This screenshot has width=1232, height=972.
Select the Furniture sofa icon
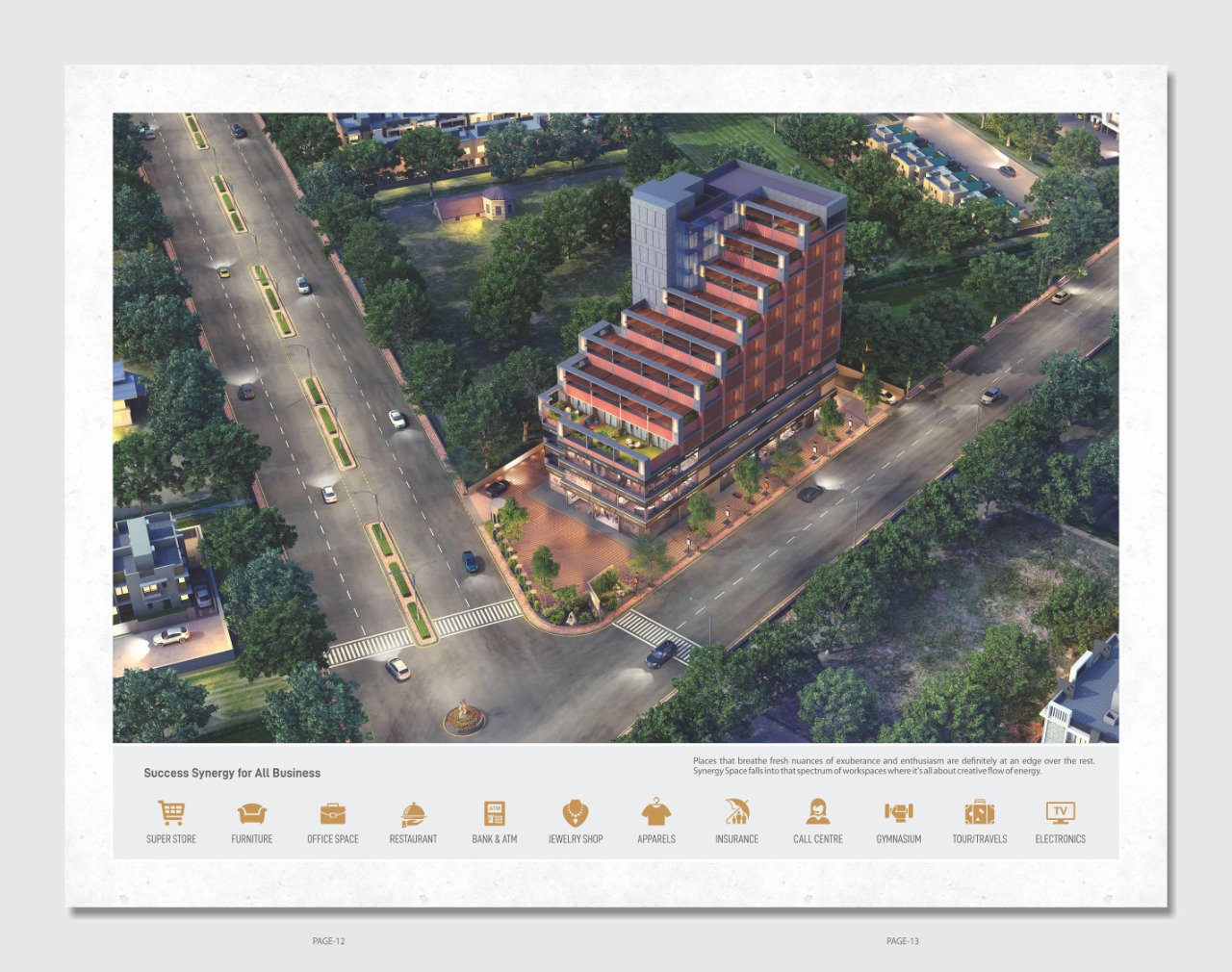pos(252,814)
